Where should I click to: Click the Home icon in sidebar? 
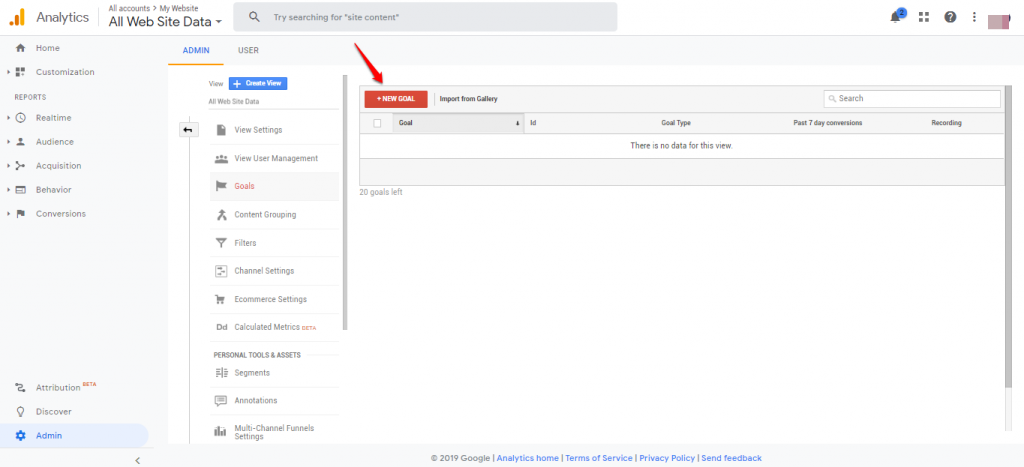(x=21, y=48)
